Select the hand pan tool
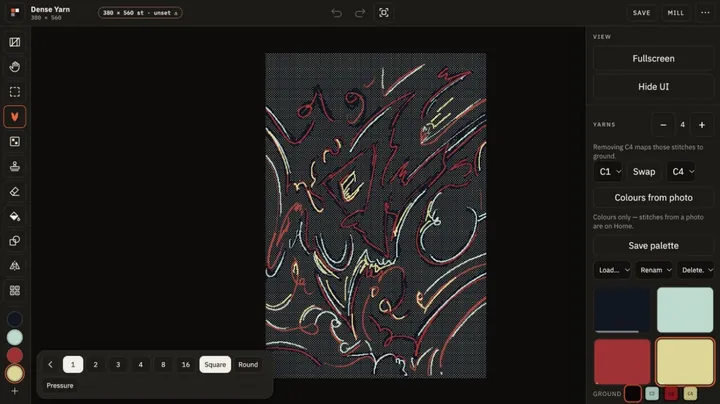This screenshot has width=720, height=404. coord(15,67)
